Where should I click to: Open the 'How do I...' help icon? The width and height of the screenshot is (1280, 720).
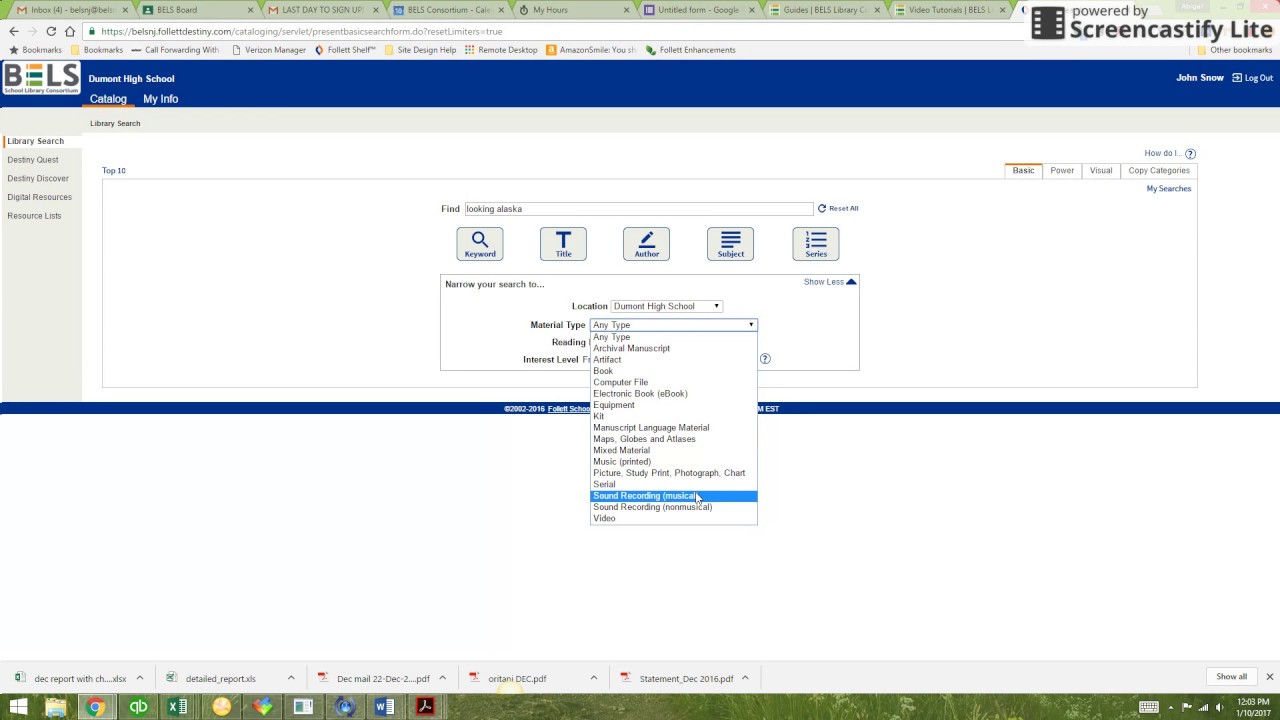pos(1189,153)
